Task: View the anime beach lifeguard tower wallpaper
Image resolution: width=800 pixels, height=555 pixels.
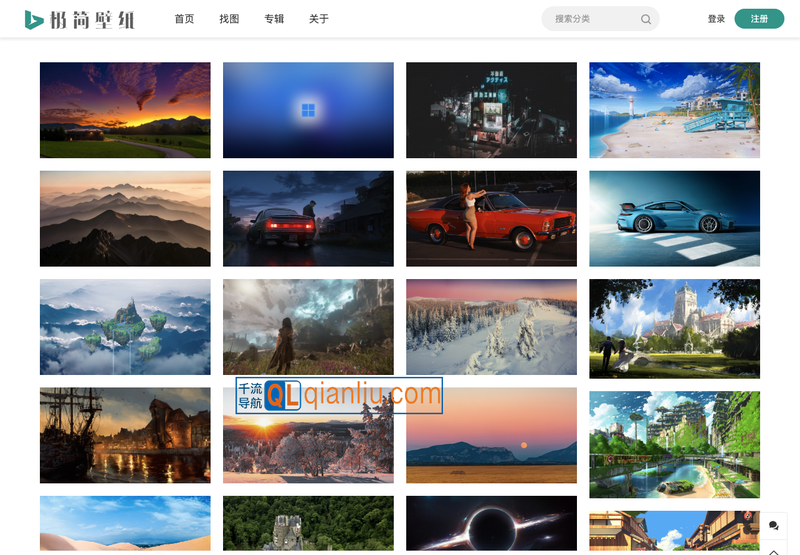Action: click(x=674, y=110)
